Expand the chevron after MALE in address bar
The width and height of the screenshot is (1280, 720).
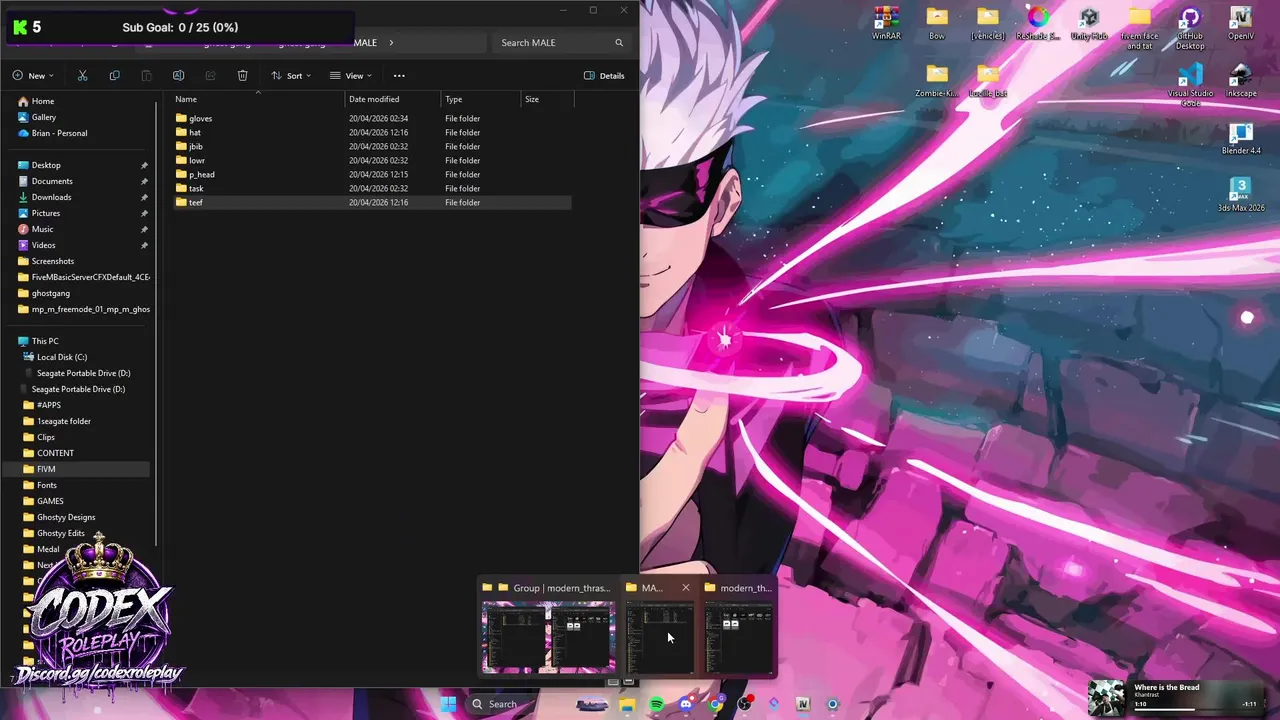point(391,43)
